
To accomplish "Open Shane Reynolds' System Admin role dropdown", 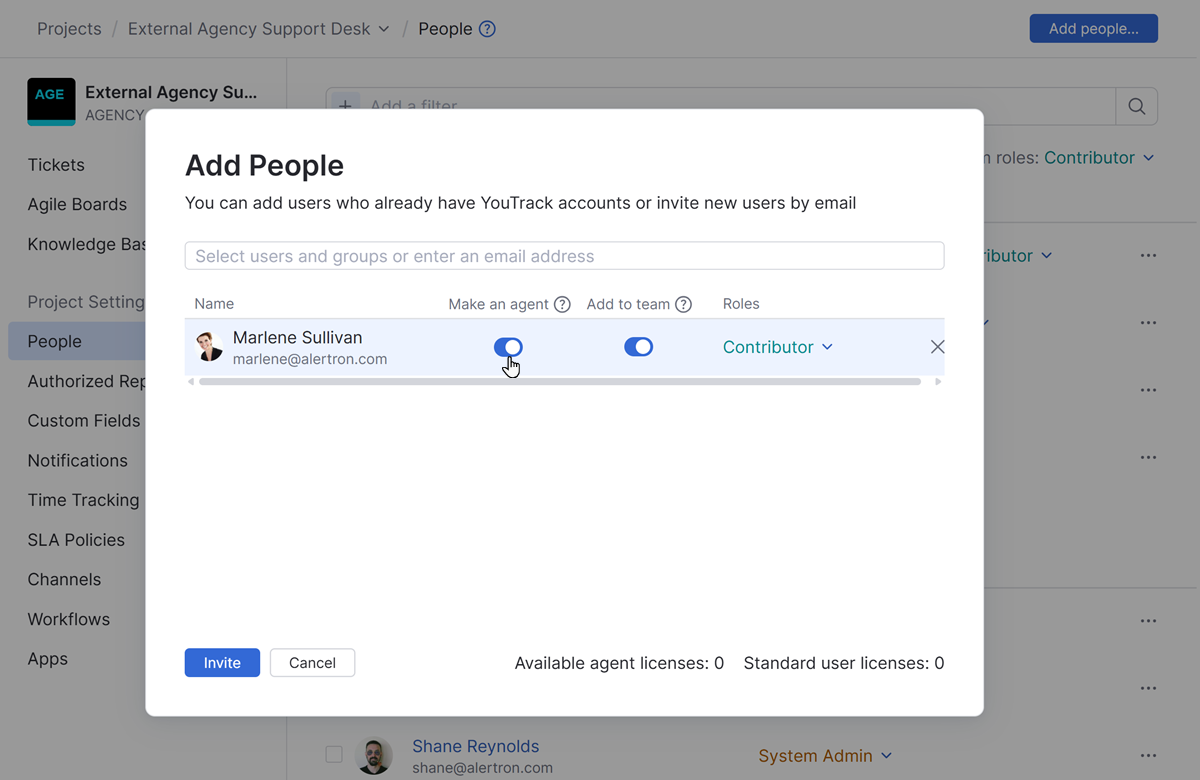I will 824,756.
